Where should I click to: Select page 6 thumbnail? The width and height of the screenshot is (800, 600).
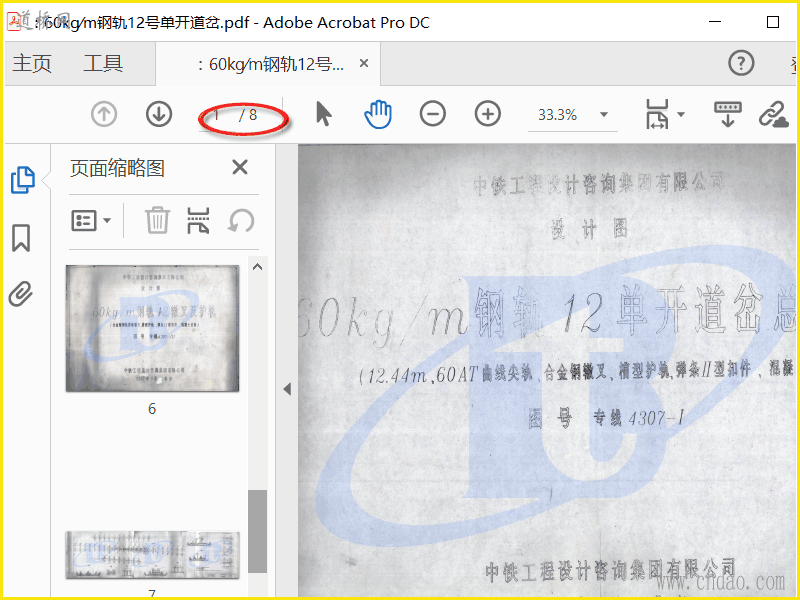pos(153,329)
